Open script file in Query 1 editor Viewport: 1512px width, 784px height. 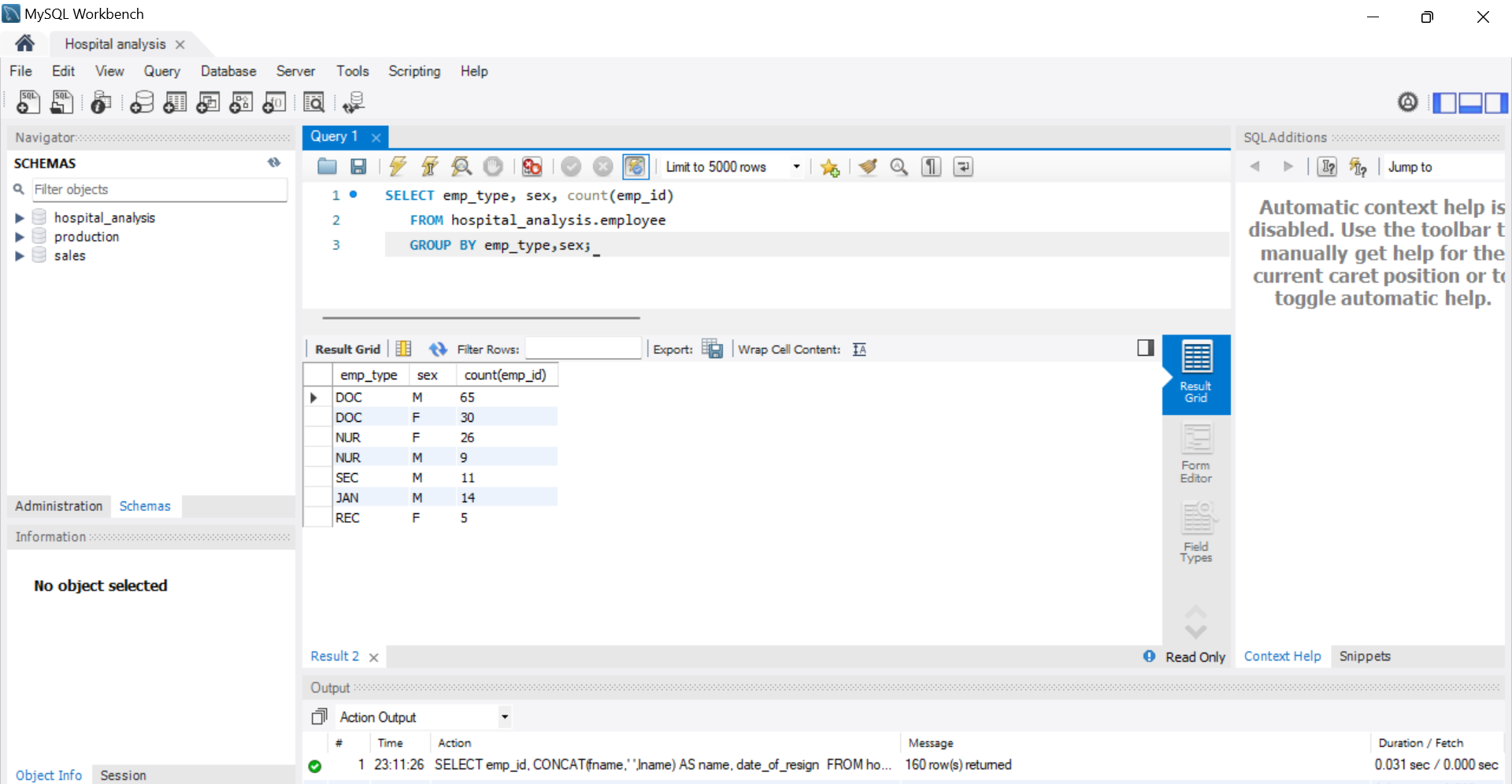[x=327, y=166]
